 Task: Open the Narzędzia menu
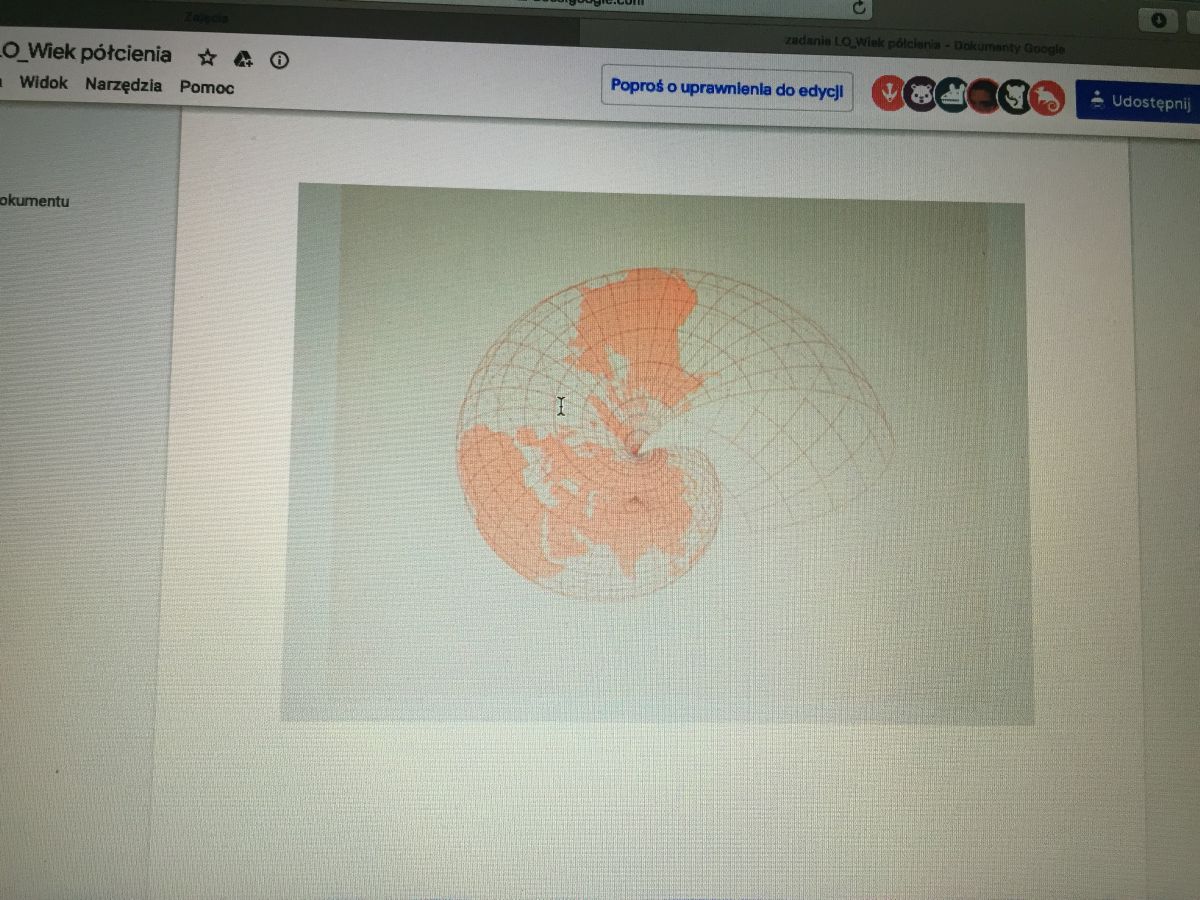pyautogui.click(x=123, y=85)
